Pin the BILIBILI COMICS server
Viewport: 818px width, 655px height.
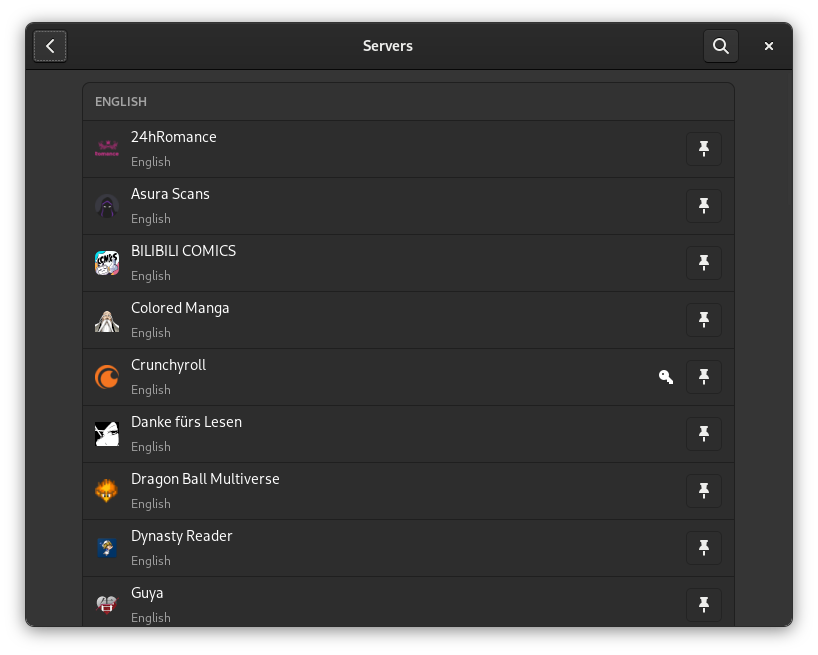[x=704, y=263]
